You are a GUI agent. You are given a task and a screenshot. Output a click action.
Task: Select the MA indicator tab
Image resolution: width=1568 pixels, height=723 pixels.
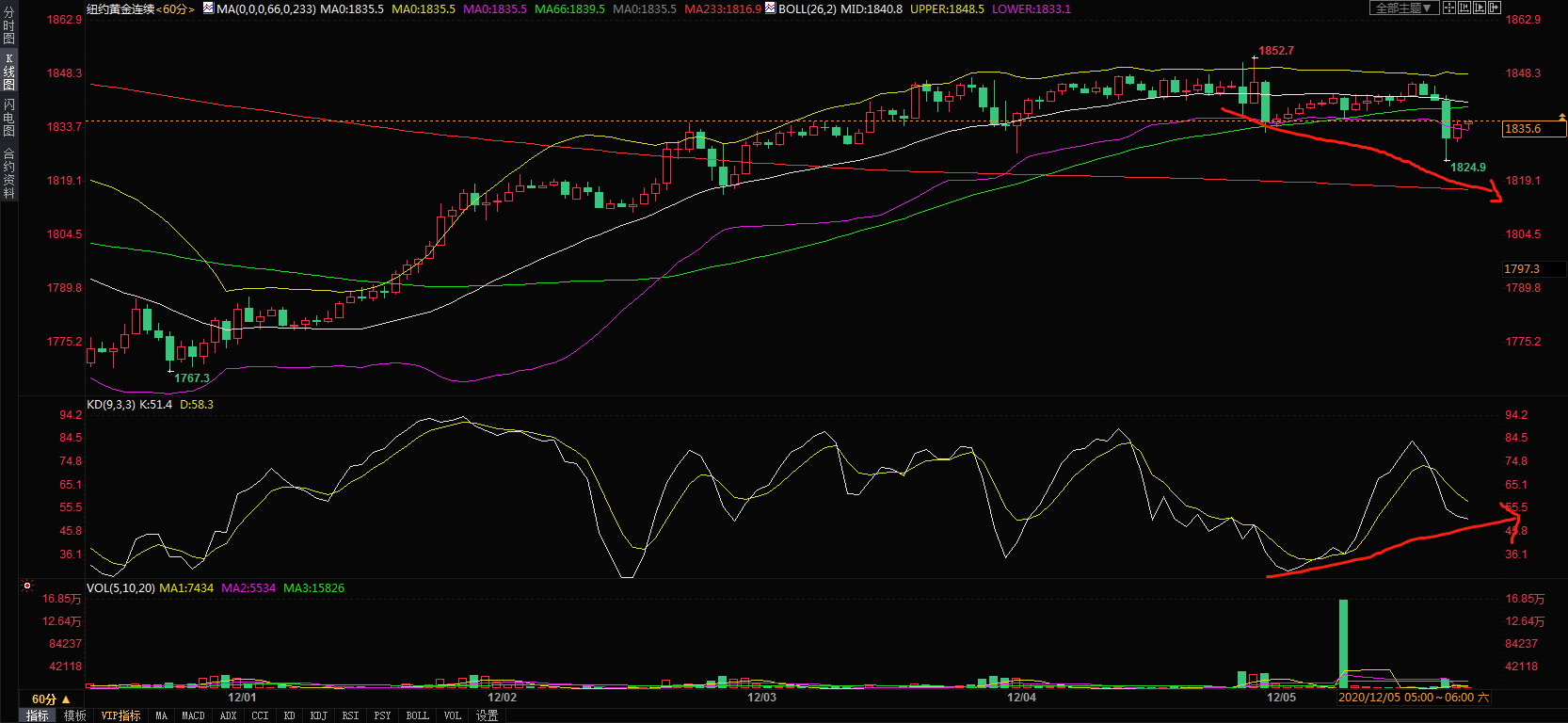[x=161, y=715]
